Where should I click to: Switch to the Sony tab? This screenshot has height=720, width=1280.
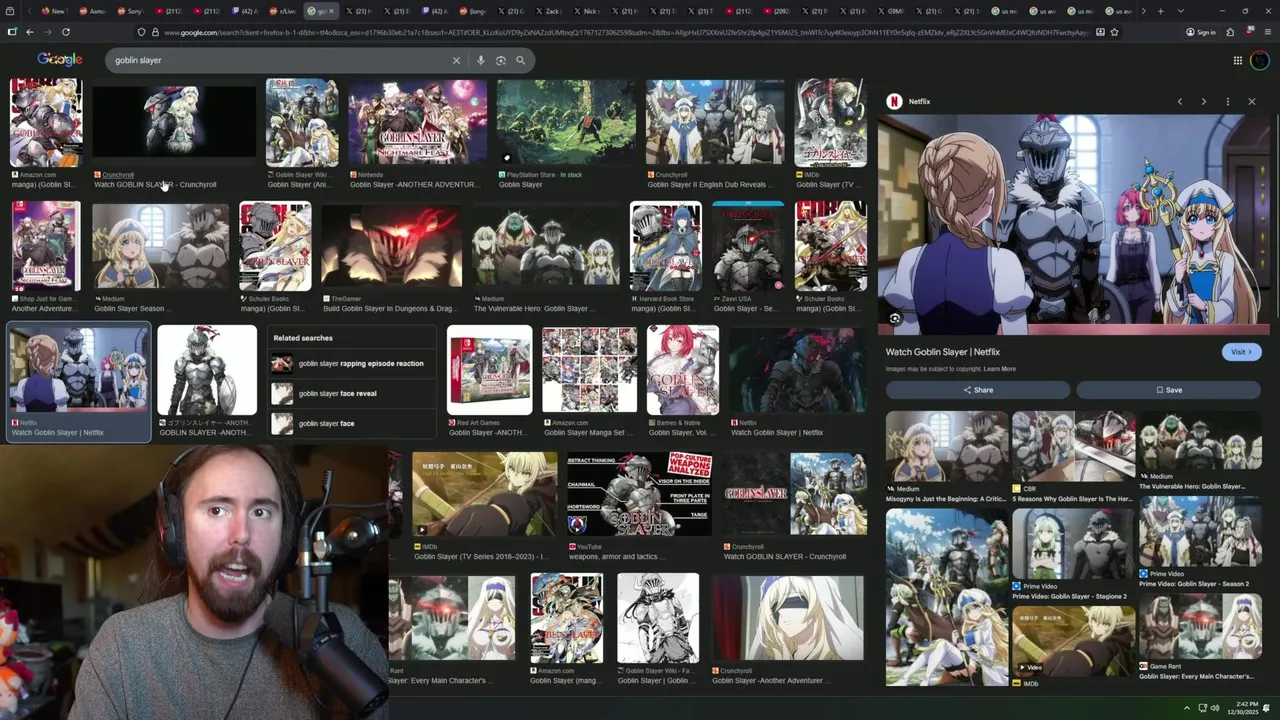(131, 11)
